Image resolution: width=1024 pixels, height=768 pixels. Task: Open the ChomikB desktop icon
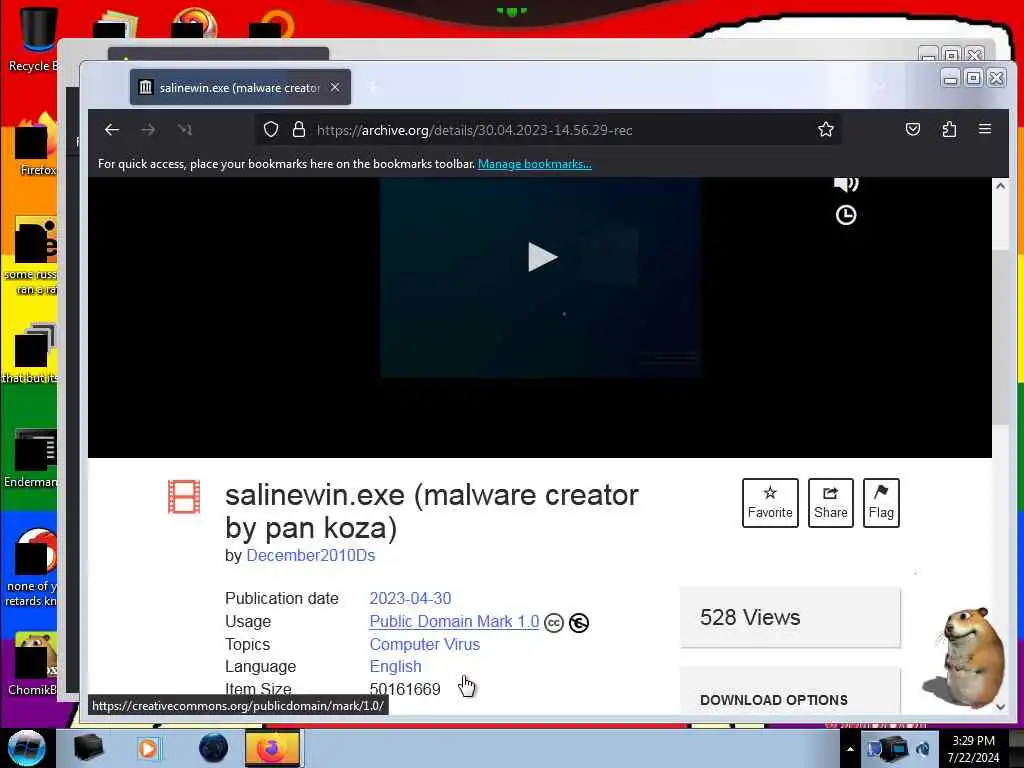click(x=33, y=663)
